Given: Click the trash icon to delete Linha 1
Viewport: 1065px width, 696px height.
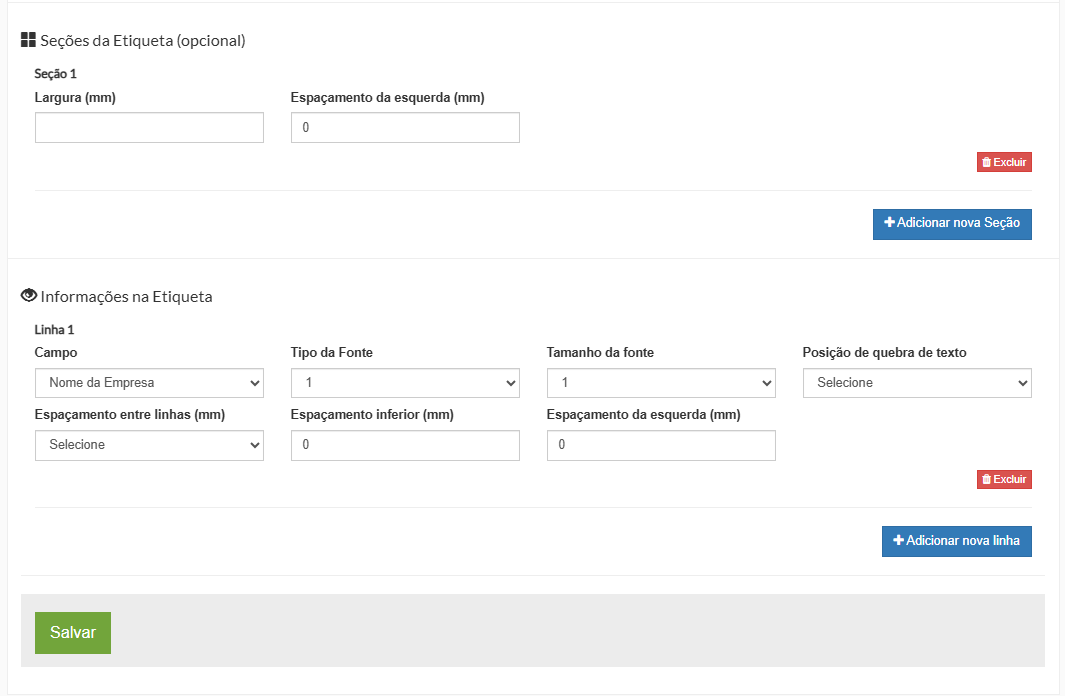Looking at the screenshot, I should 986,480.
